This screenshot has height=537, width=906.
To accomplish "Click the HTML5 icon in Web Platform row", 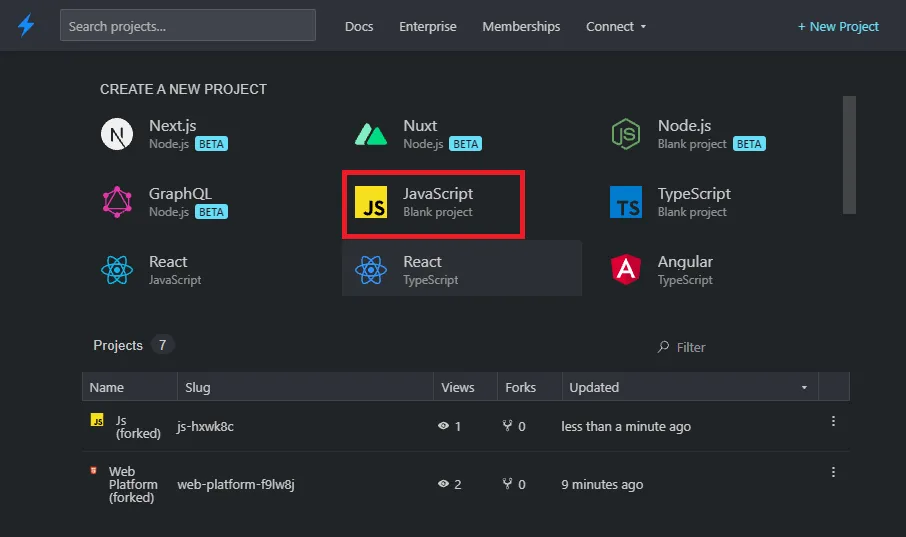I will point(94,471).
